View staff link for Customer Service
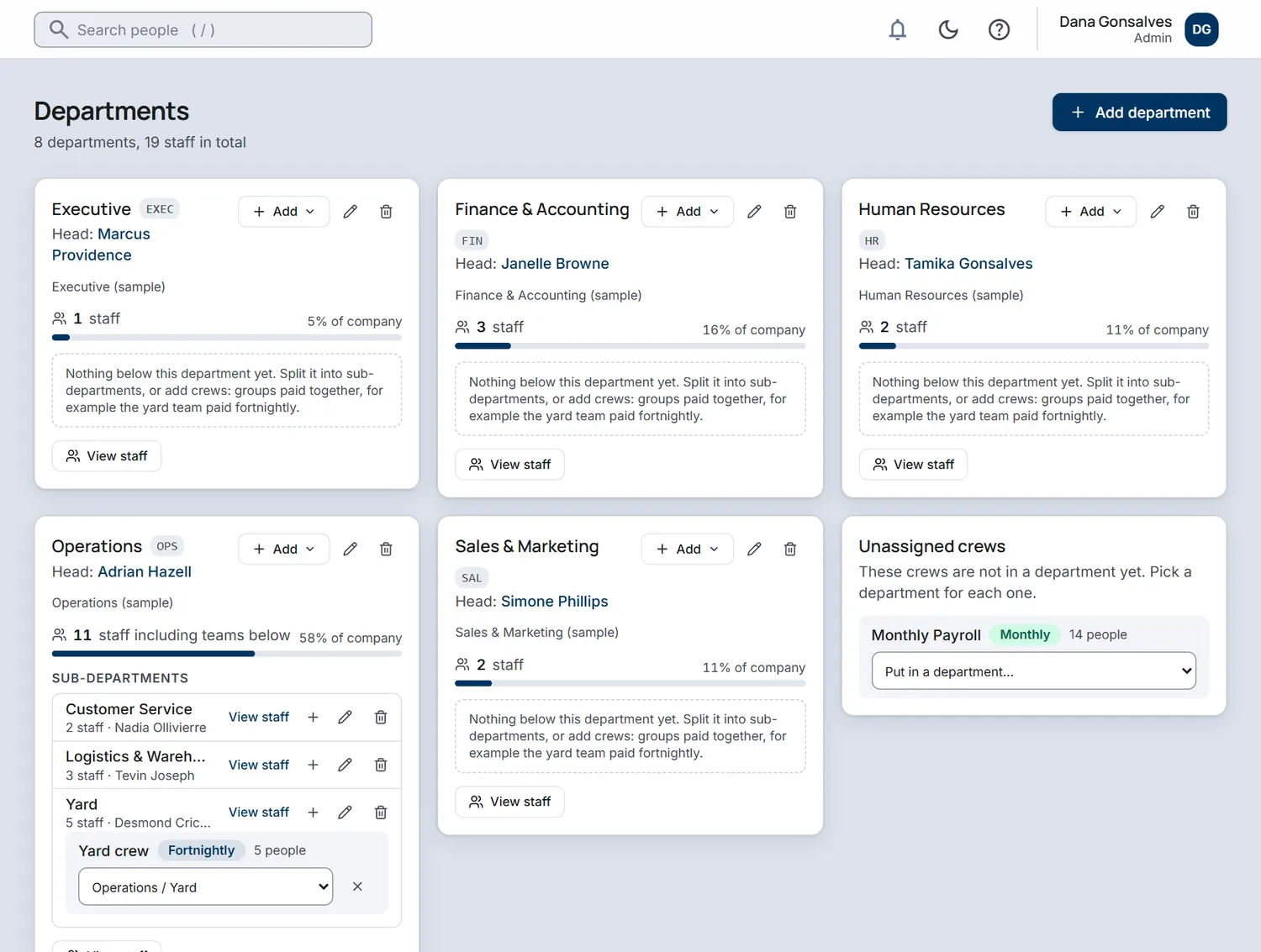Screen dimensions: 1261x952 pos(259,717)
